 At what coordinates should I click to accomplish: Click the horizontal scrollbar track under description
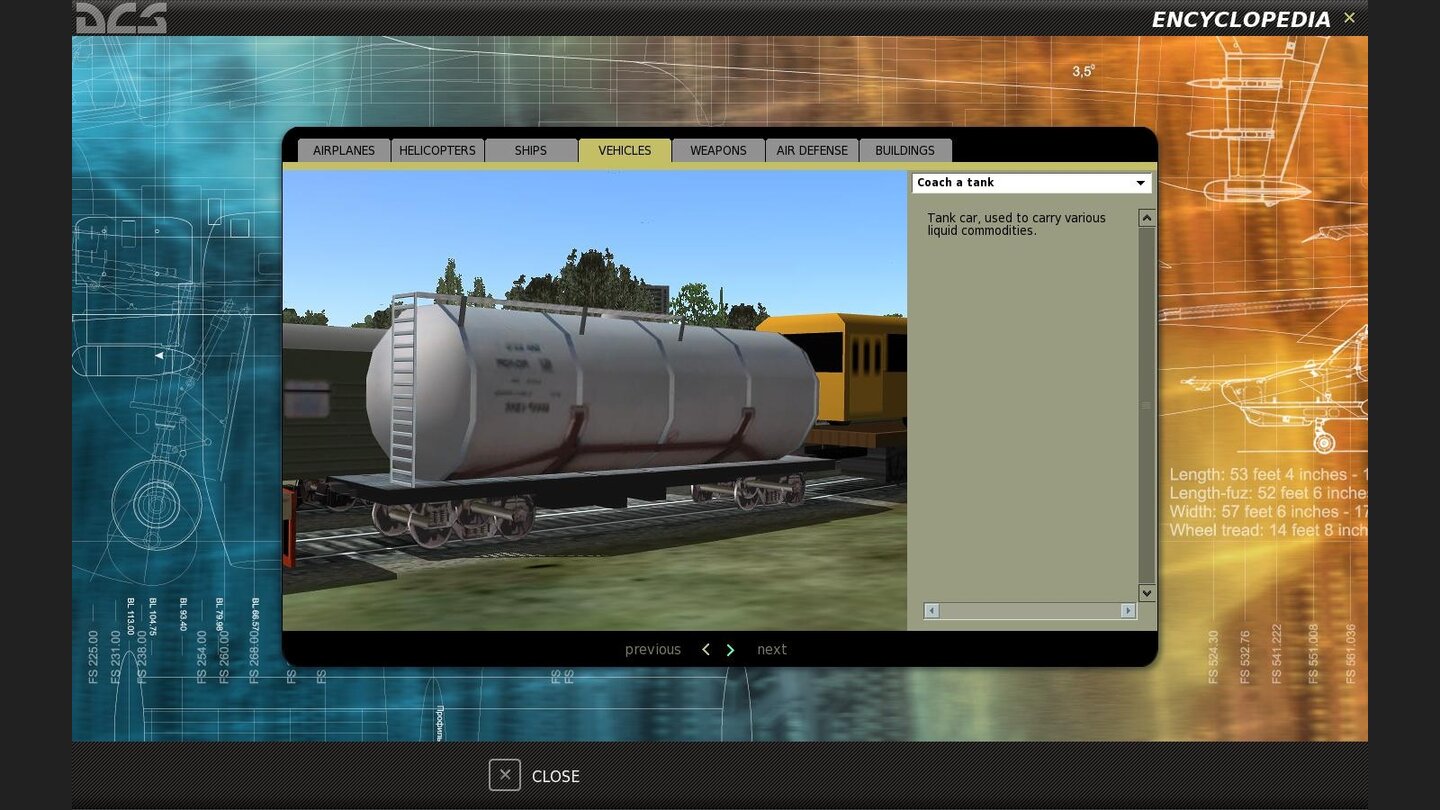click(x=1030, y=610)
